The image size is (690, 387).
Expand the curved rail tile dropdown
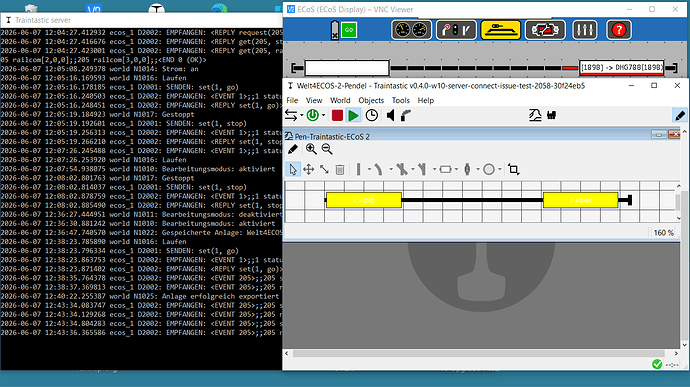[x=391, y=170]
